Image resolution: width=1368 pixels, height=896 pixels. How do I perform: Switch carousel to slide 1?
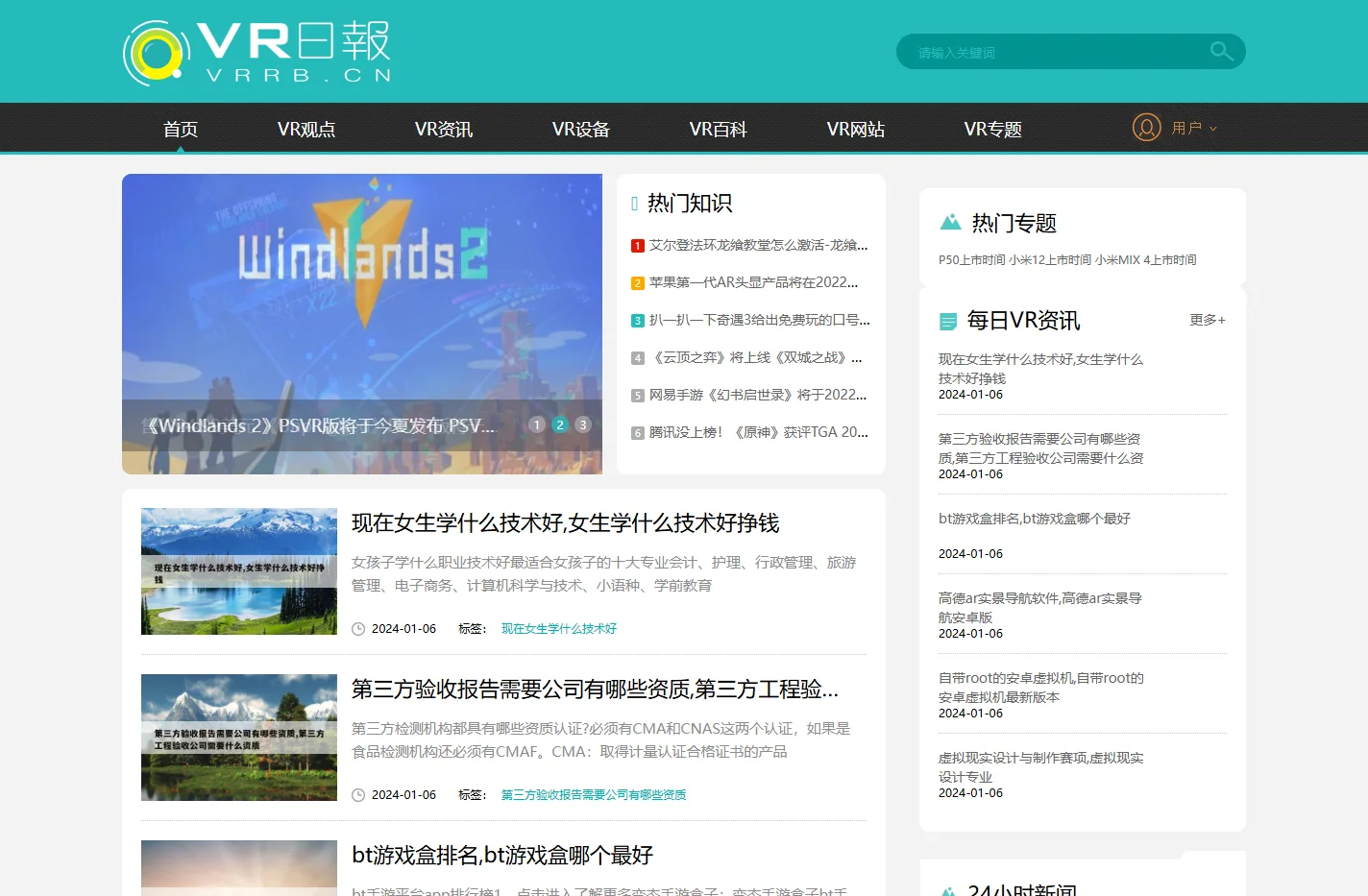coord(537,424)
